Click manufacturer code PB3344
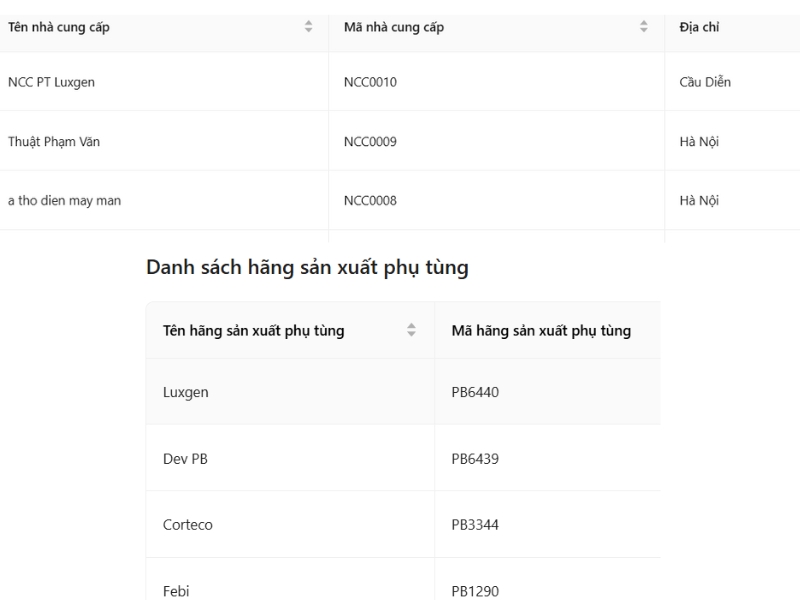The width and height of the screenshot is (800, 600). (x=475, y=525)
